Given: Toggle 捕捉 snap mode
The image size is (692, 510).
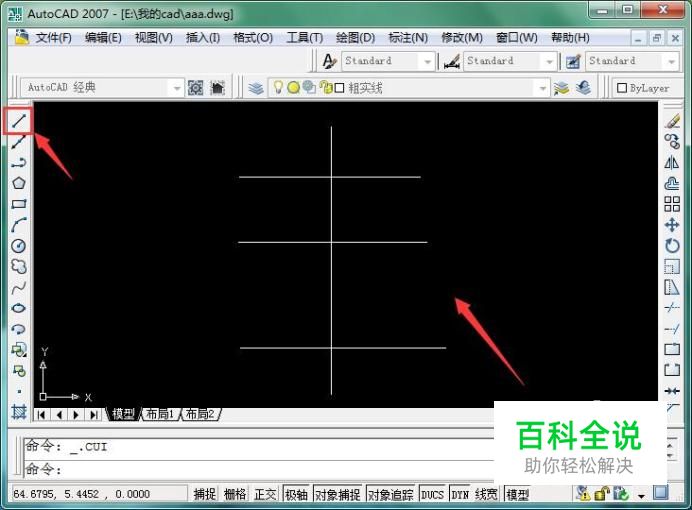Looking at the screenshot, I should tap(205, 494).
